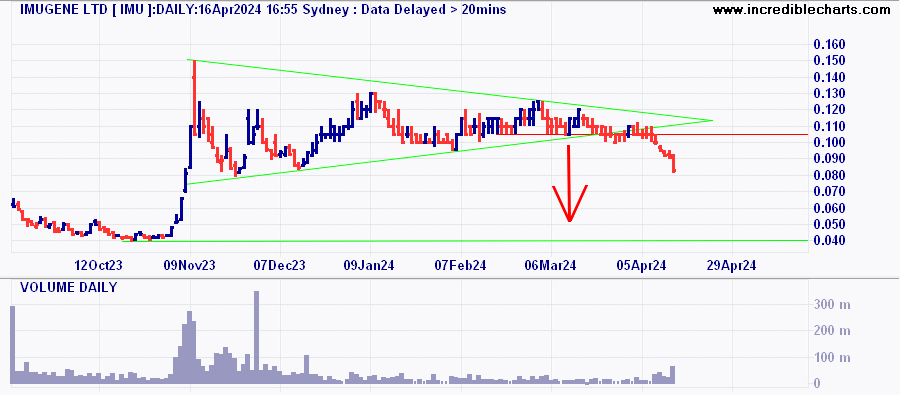
Task: Click the 09Jan24 date axis label
Action: click(370, 266)
